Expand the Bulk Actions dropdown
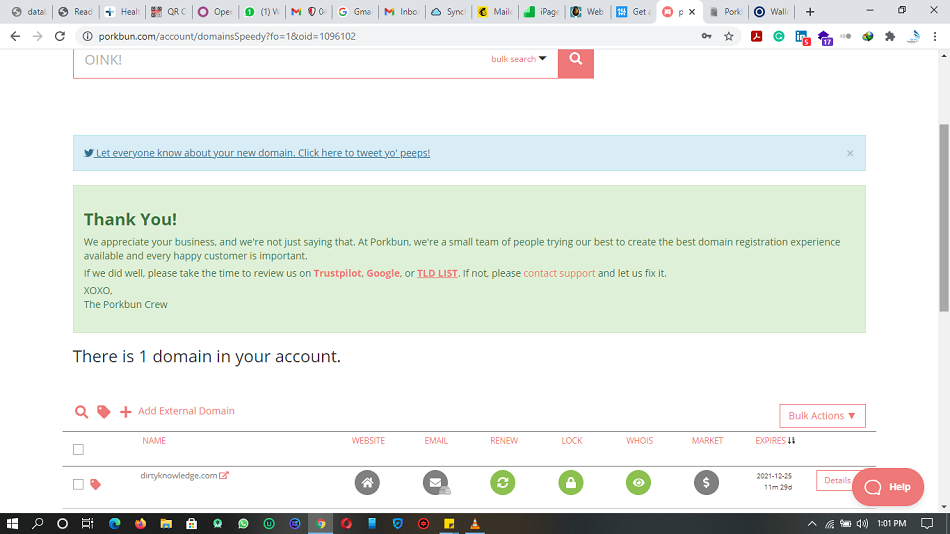The image size is (950, 534). click(821, 416)
